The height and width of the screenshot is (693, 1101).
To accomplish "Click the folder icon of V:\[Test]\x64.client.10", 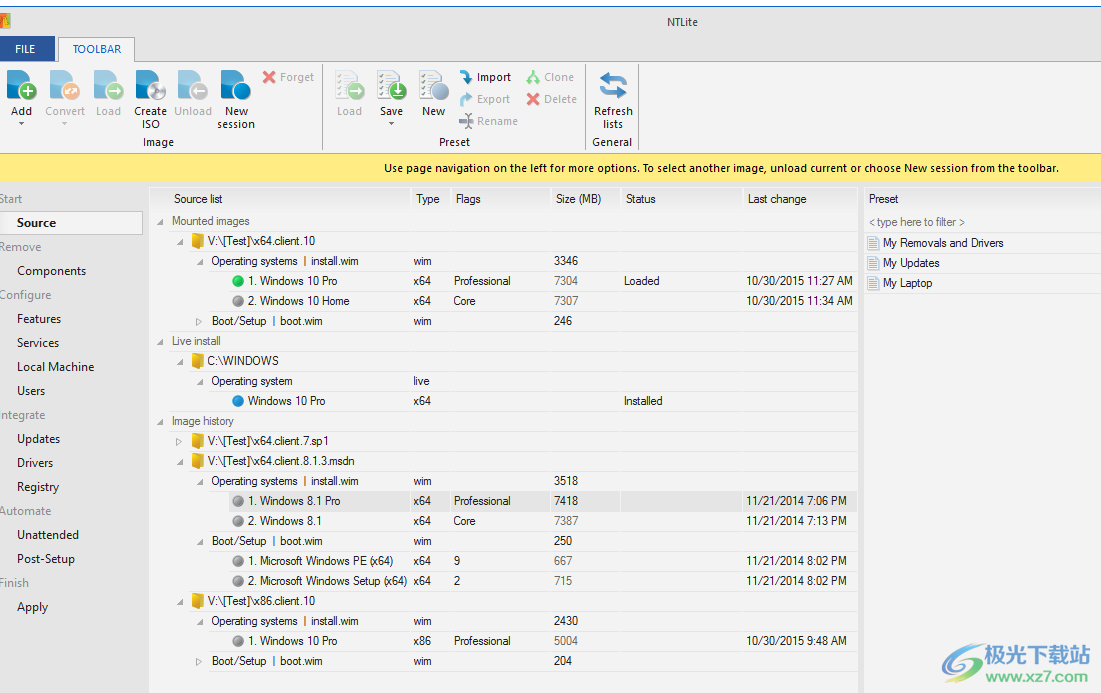I will point(197,241).
